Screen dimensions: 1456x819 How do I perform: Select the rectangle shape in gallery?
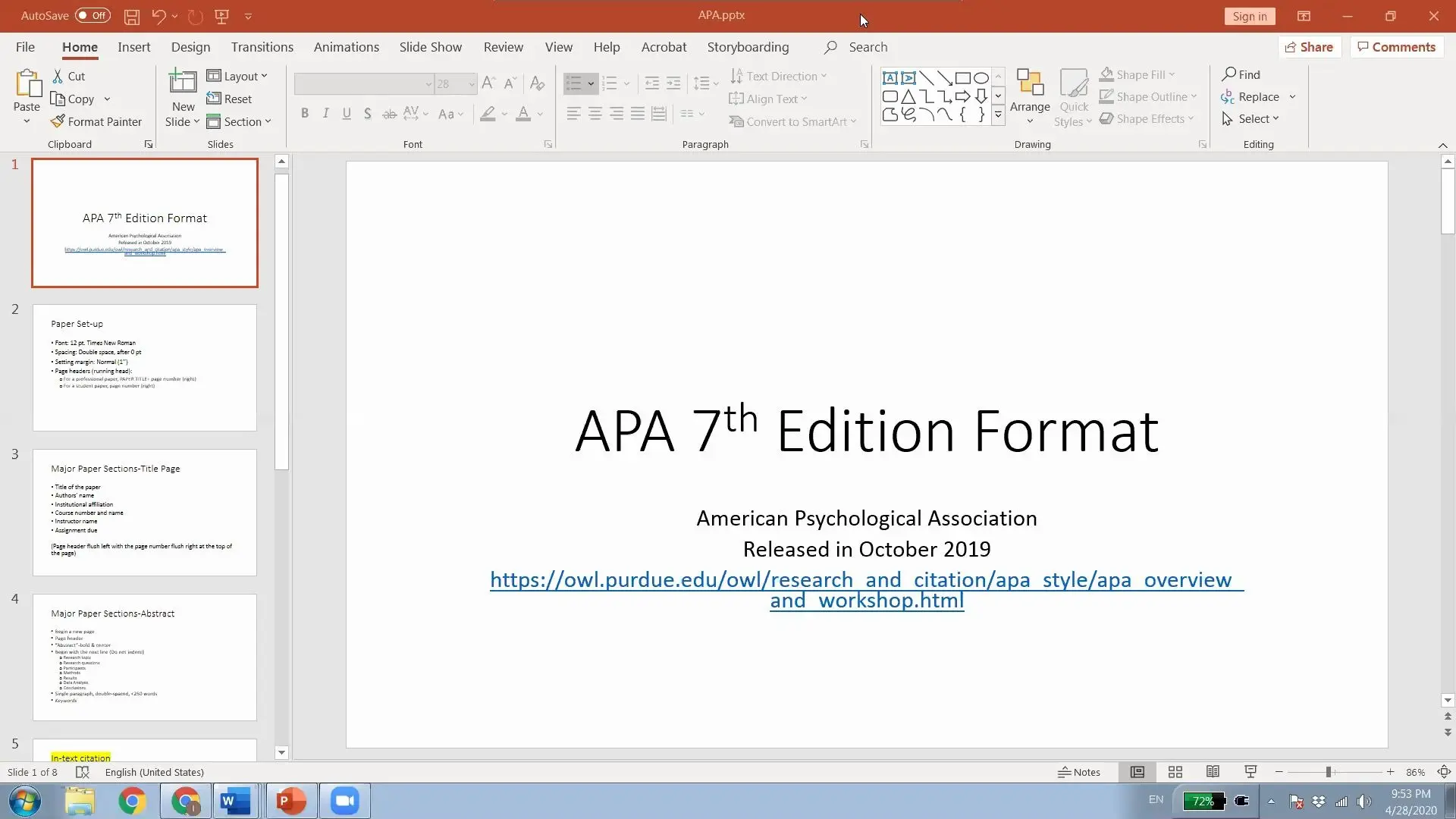(962, 77)
